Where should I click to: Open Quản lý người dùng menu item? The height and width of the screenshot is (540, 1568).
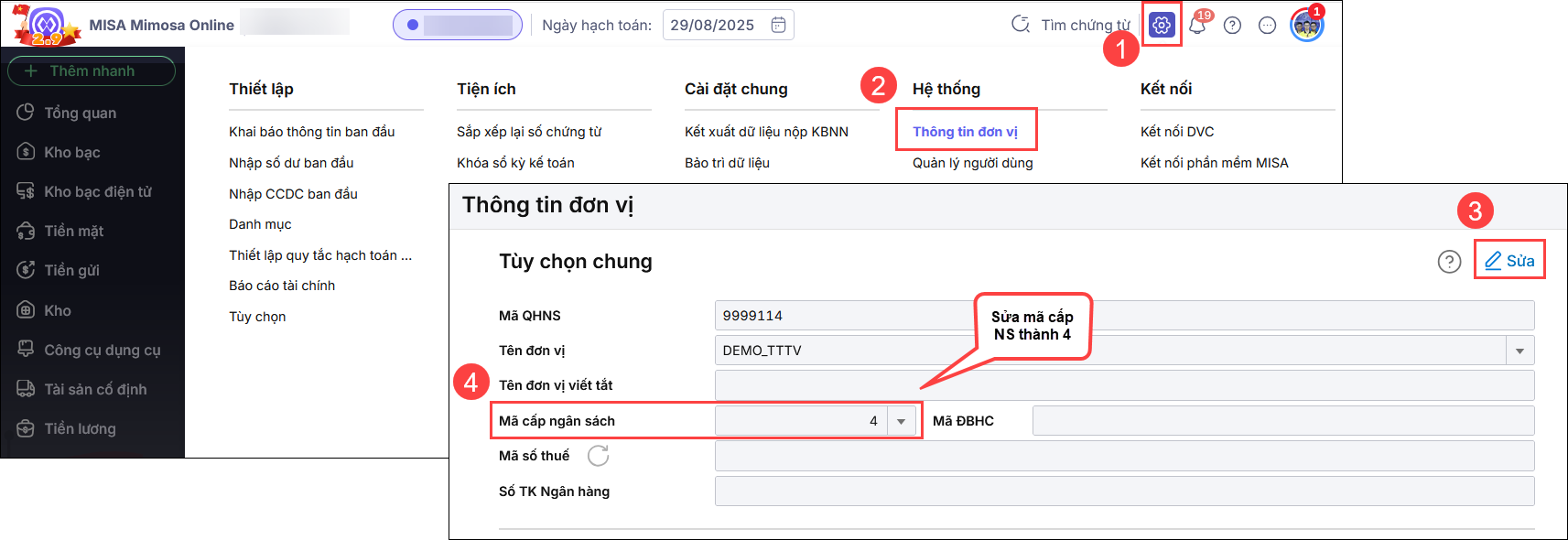pos(972,163)
